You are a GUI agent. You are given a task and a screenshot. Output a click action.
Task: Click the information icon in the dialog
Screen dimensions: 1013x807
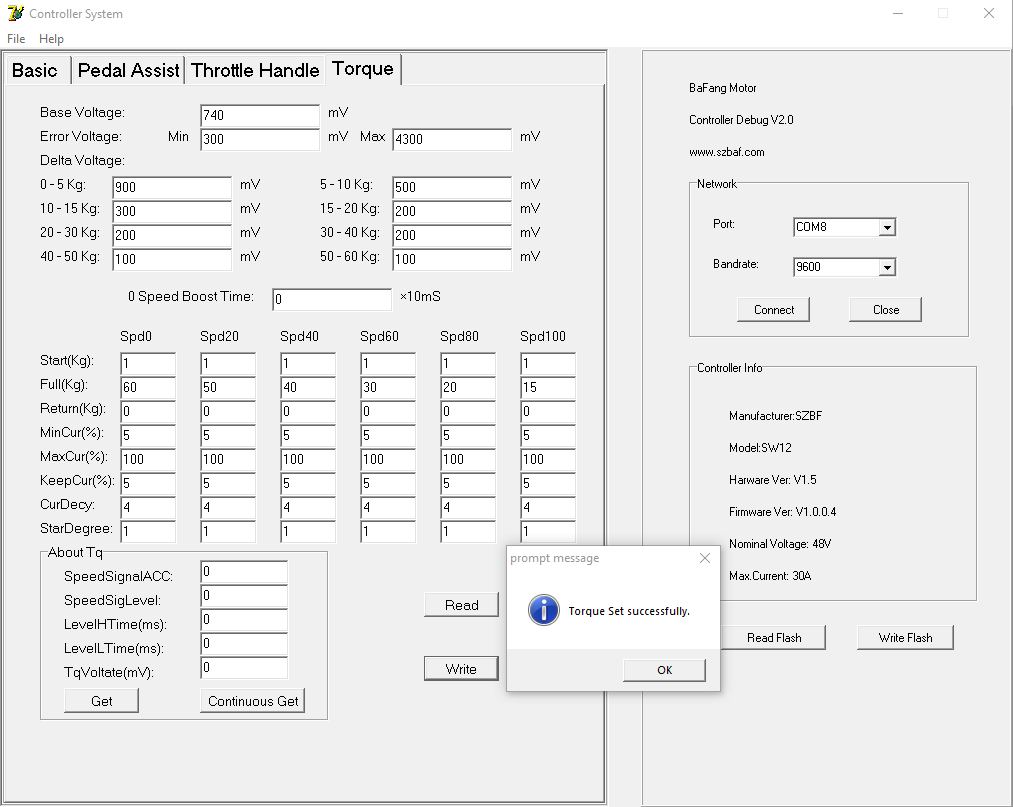pos(544,611)
